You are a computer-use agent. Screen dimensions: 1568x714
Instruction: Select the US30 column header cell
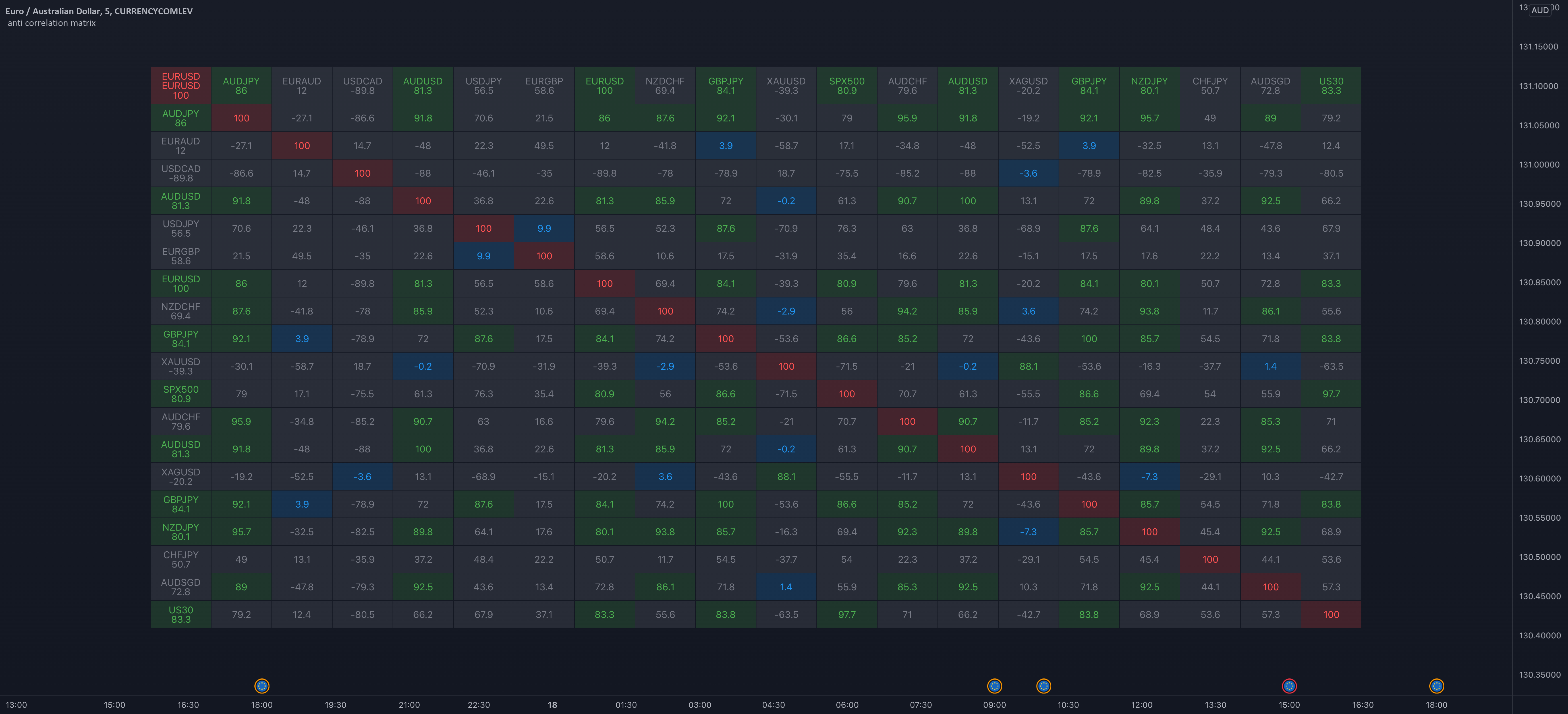1331,86
